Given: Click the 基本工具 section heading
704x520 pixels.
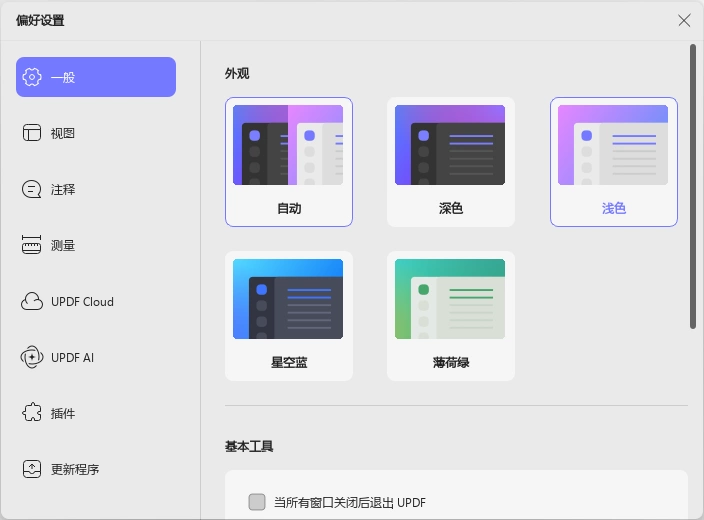Looking at the screenshot, I should [249, 446].
